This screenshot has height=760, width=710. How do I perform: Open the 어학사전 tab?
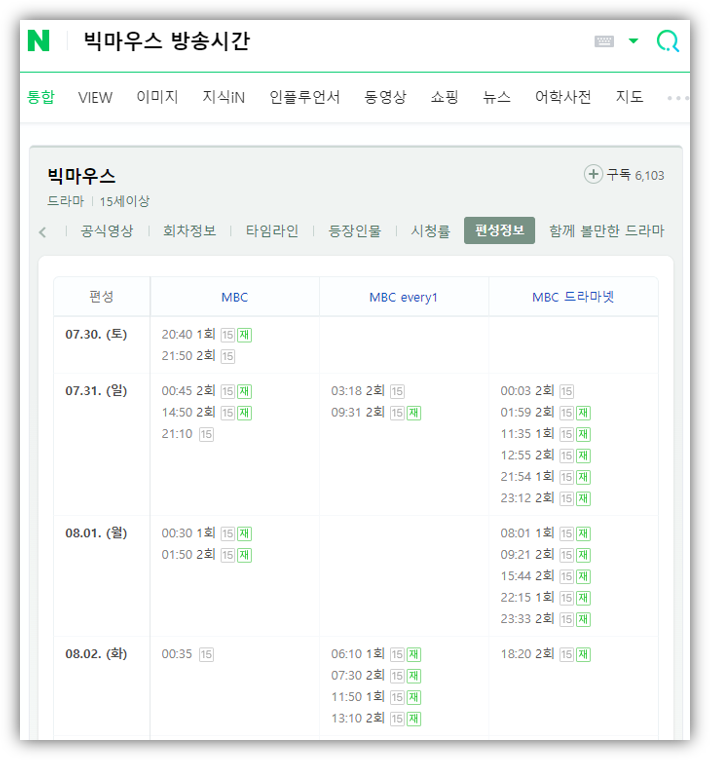(563, 97)
